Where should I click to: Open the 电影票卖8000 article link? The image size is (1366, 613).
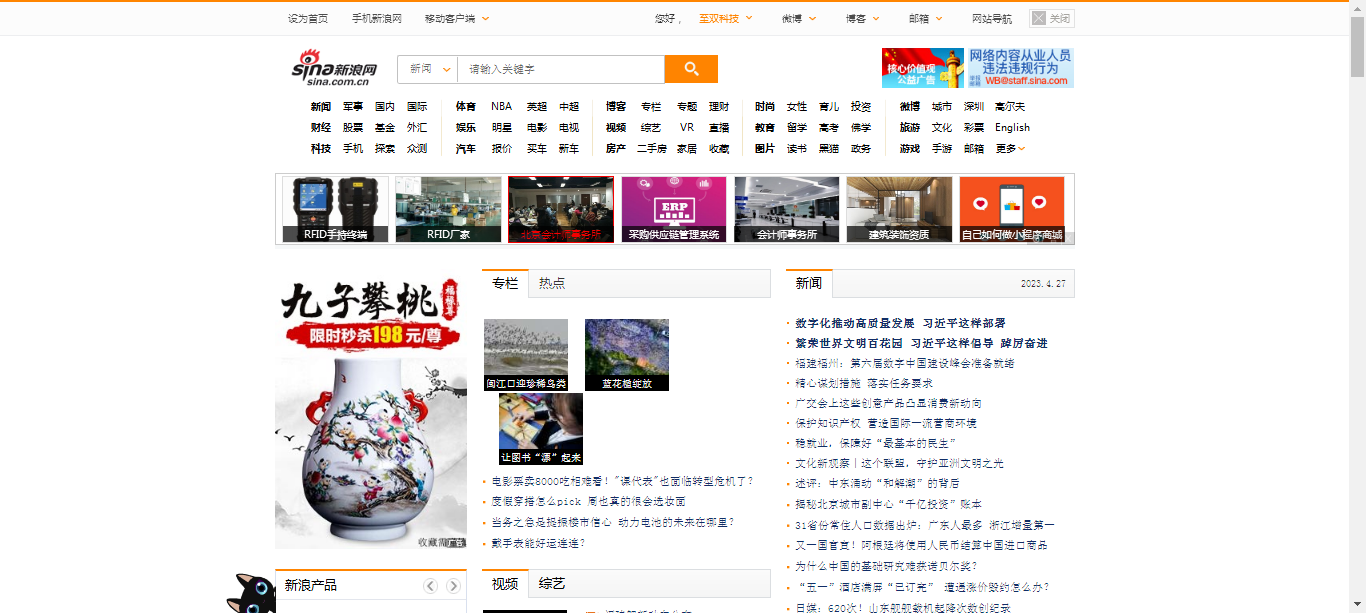(622, 481)
